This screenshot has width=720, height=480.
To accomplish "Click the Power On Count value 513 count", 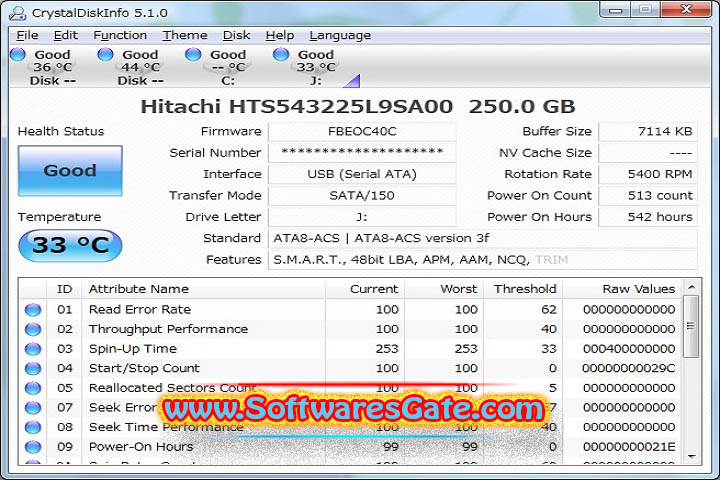I will (648, 195).
